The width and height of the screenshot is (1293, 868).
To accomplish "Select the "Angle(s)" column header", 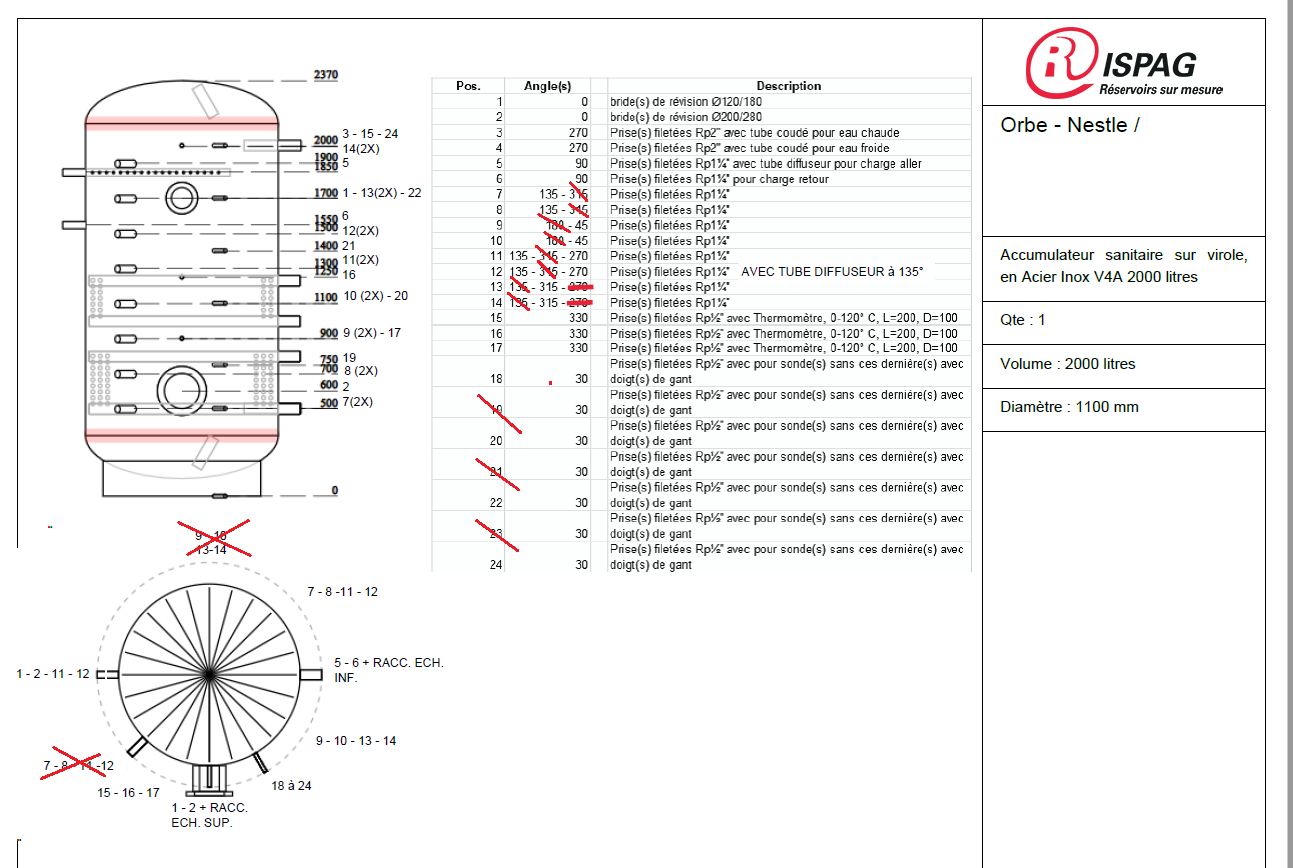I will coord(547,86).
